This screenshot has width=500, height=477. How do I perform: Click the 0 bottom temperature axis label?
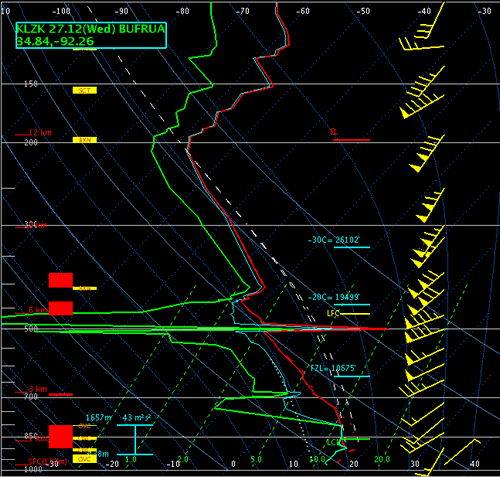tap(233, 464)
